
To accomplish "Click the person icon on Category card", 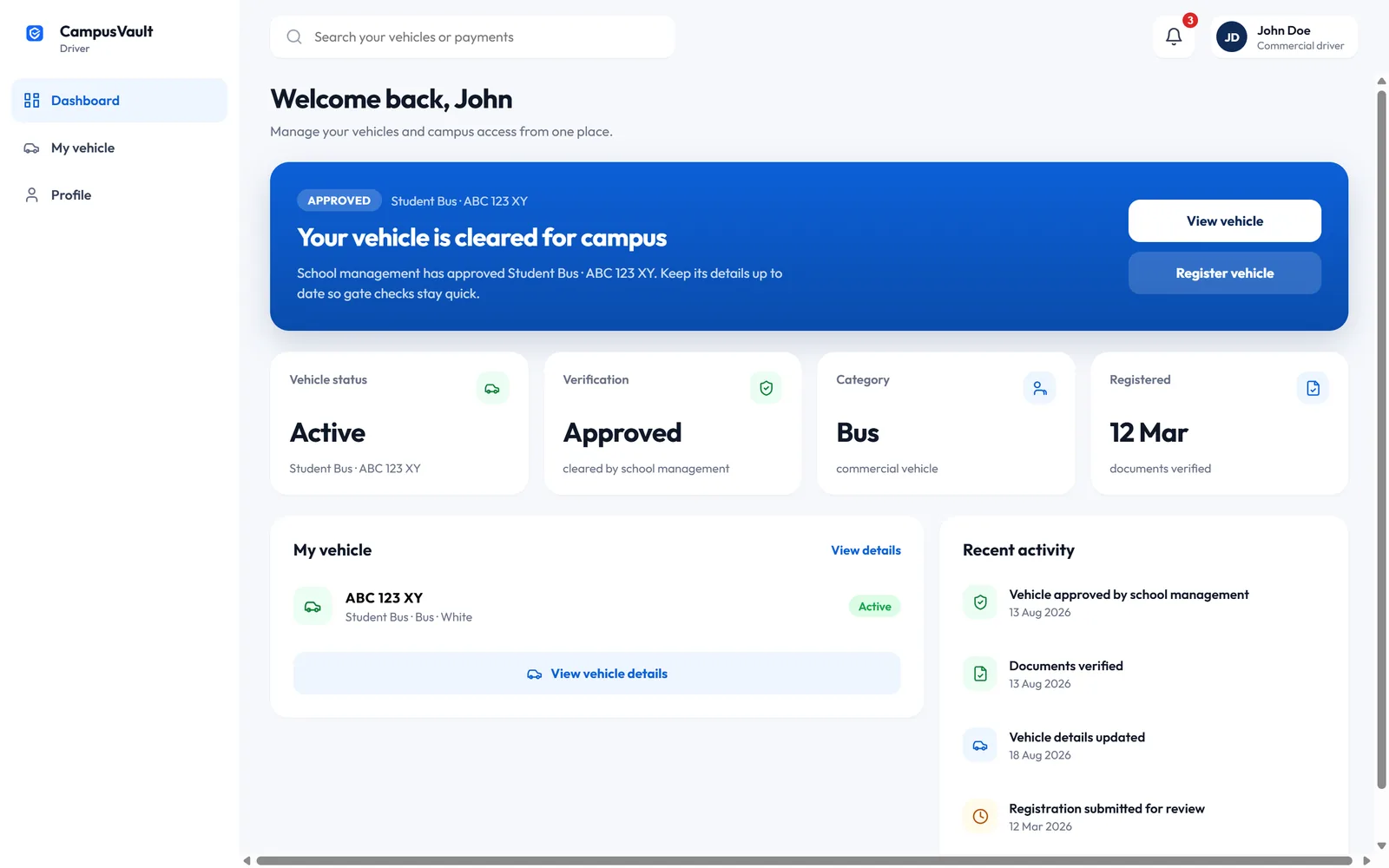I will [1039, 388].
